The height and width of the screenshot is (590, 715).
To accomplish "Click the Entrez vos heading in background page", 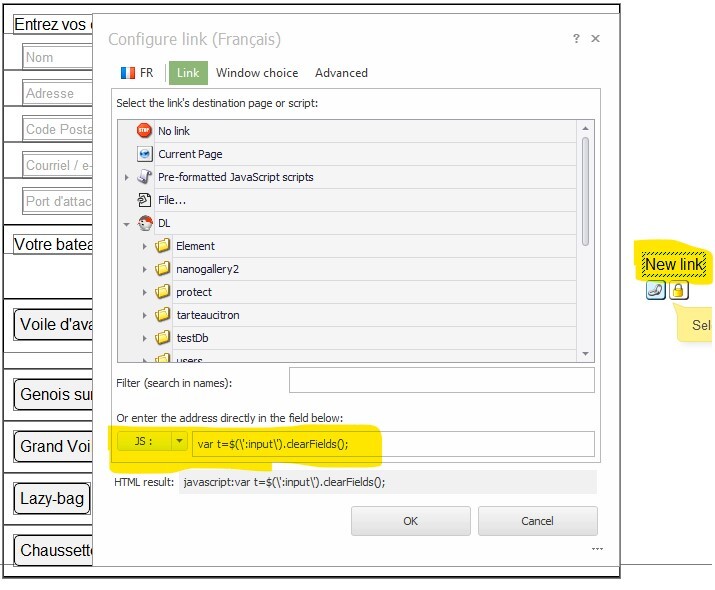I will click(53, 24).
